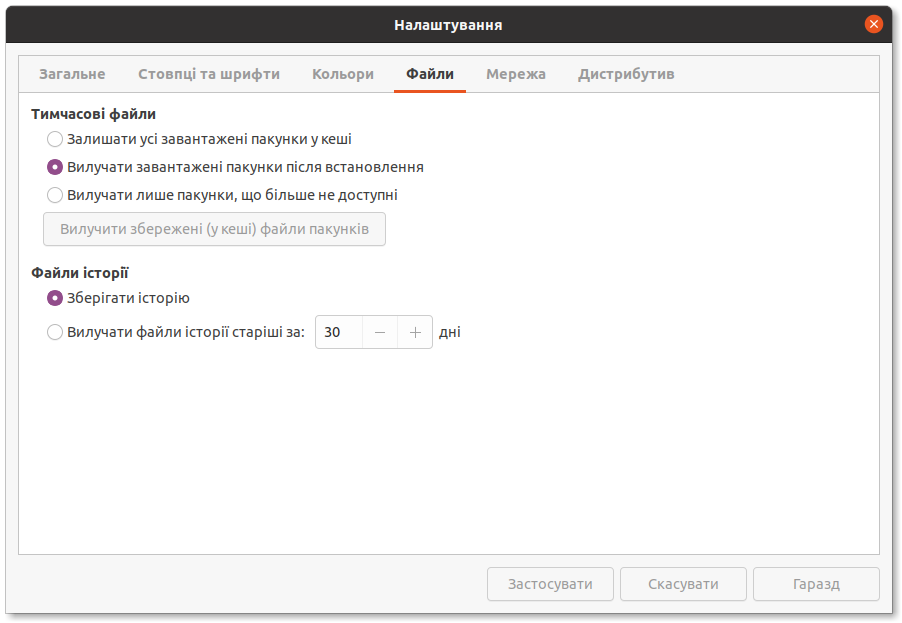Select removing only packages no longer available
This screenshot has height=623, width=902.
tap(55, 195)
